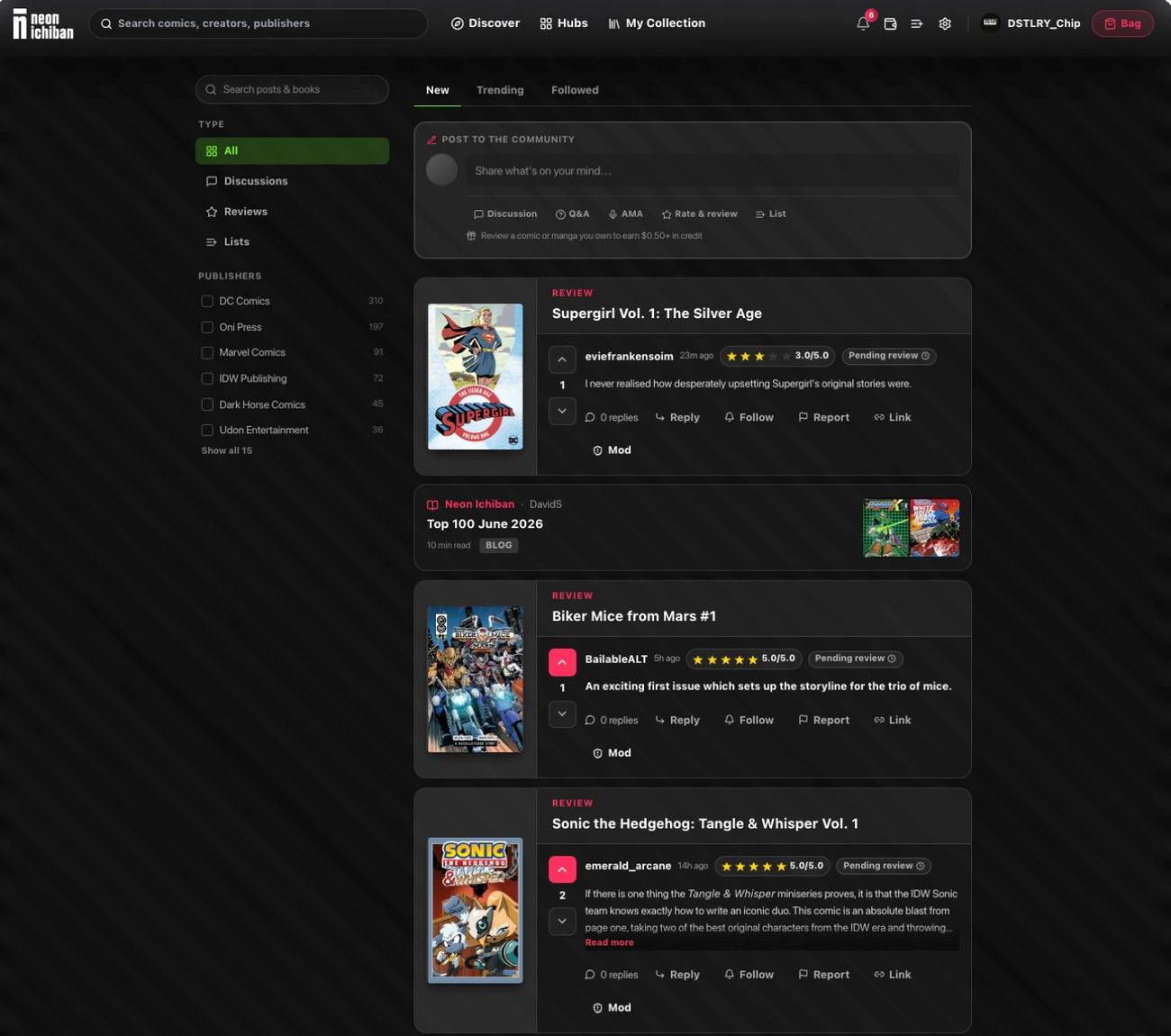
Task: Open Mod tools on Supergirl review
Action: (x=612, y=450)
